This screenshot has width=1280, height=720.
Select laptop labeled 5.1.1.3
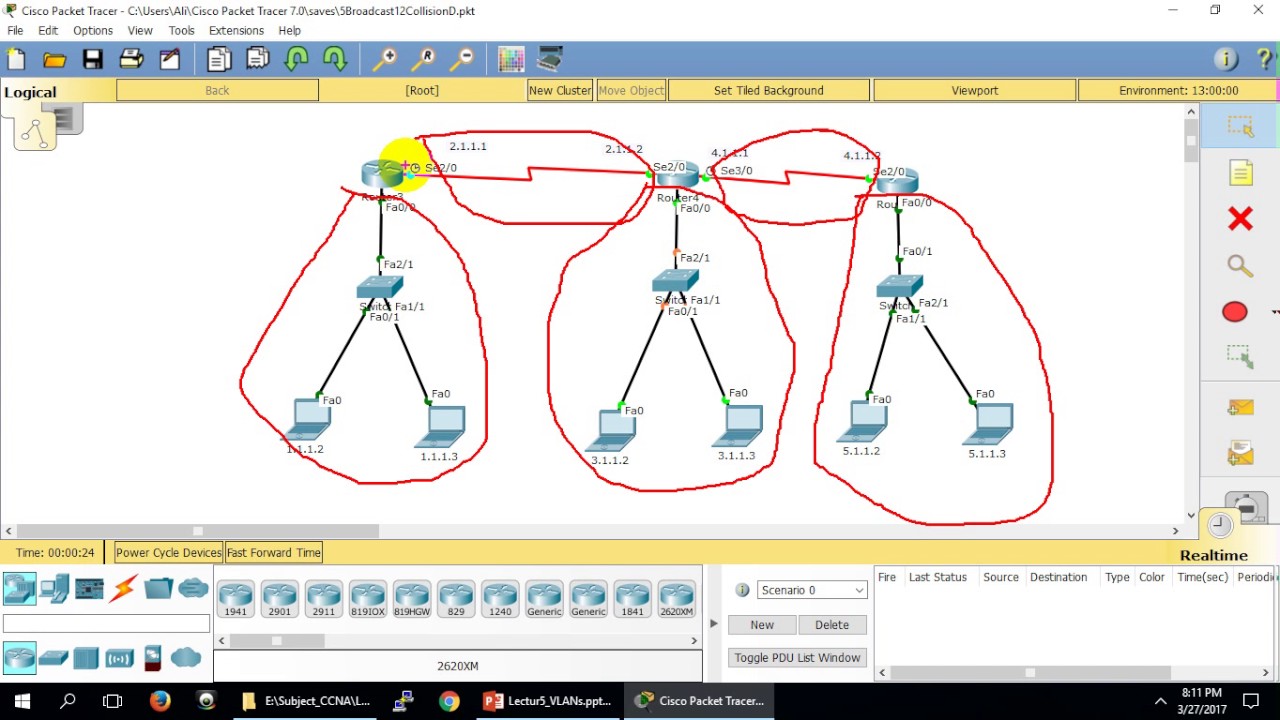click(987, 424)
